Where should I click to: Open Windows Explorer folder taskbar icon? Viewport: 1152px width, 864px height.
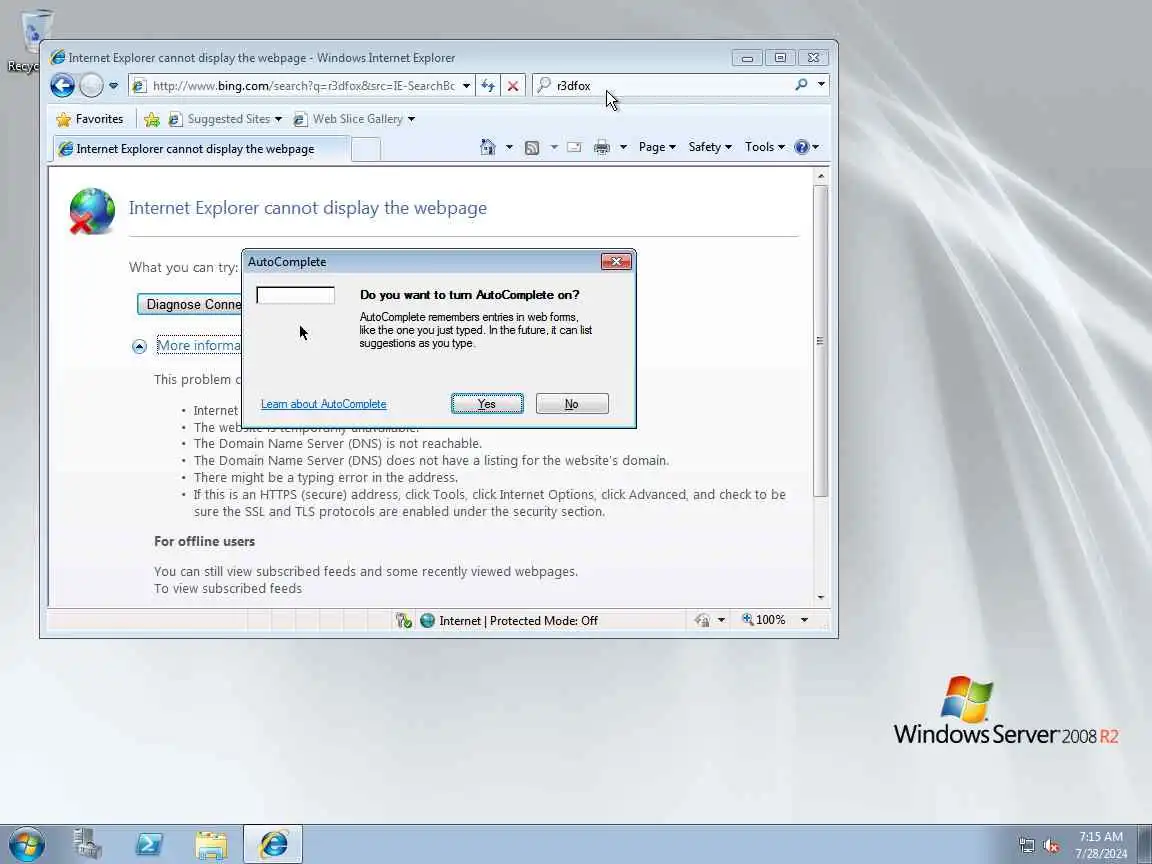(x=212, y=844)
